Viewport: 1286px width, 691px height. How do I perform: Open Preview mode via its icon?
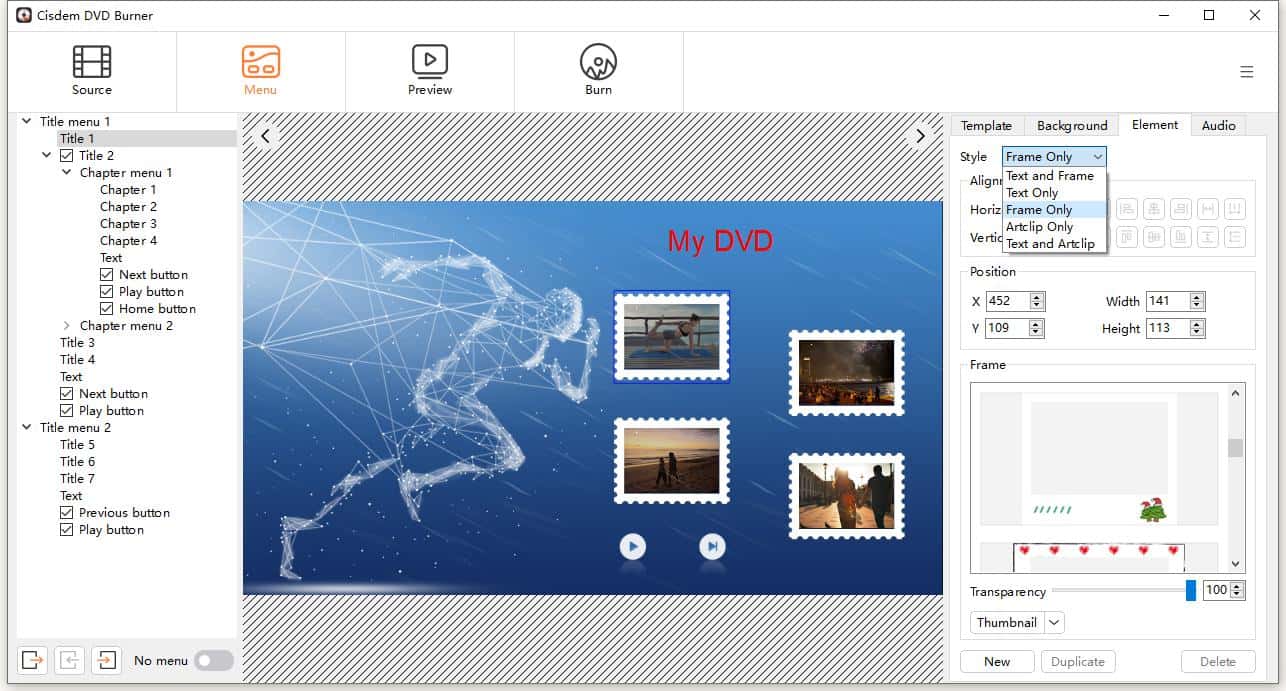click(x=429, y=62)
